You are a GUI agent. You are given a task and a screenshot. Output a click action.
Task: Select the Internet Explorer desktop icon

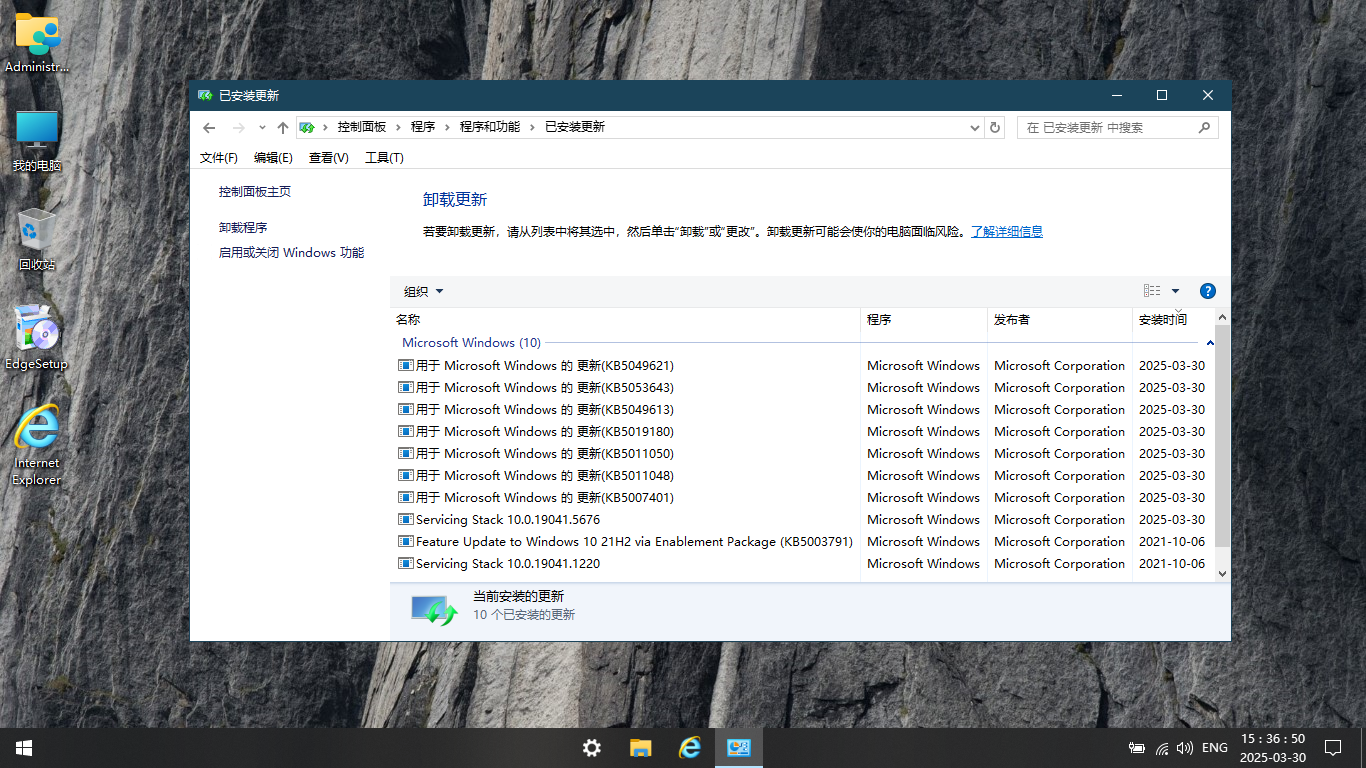coord(38,444)
